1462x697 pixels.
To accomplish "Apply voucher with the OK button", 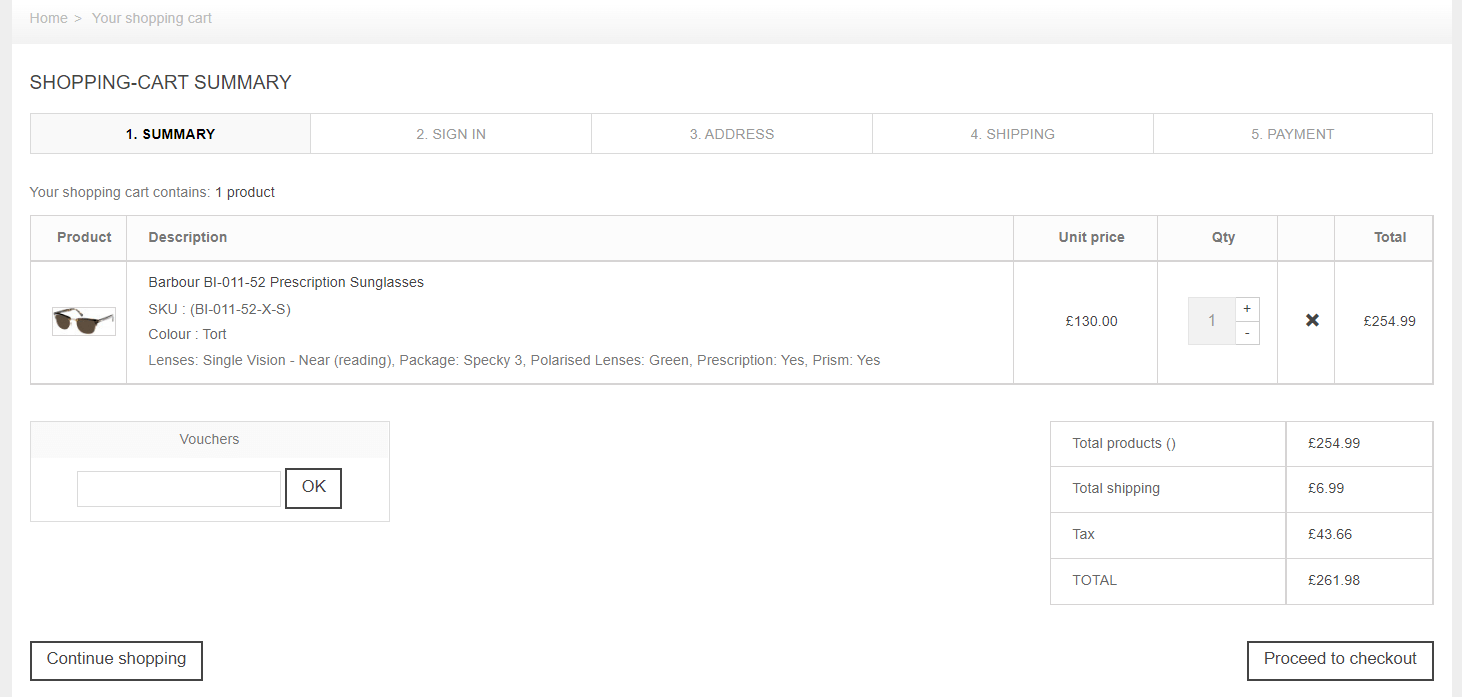I will pos(313,488).
